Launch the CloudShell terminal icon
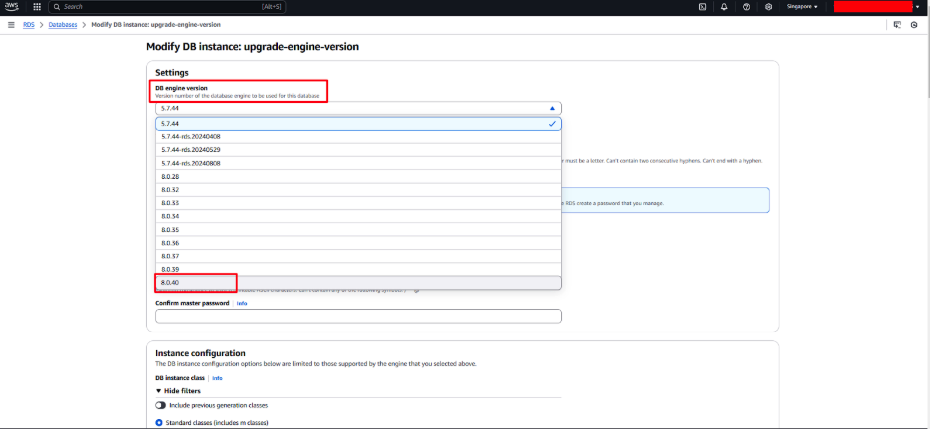The height and width of the screenshot is (429, 930). [702, 7]
